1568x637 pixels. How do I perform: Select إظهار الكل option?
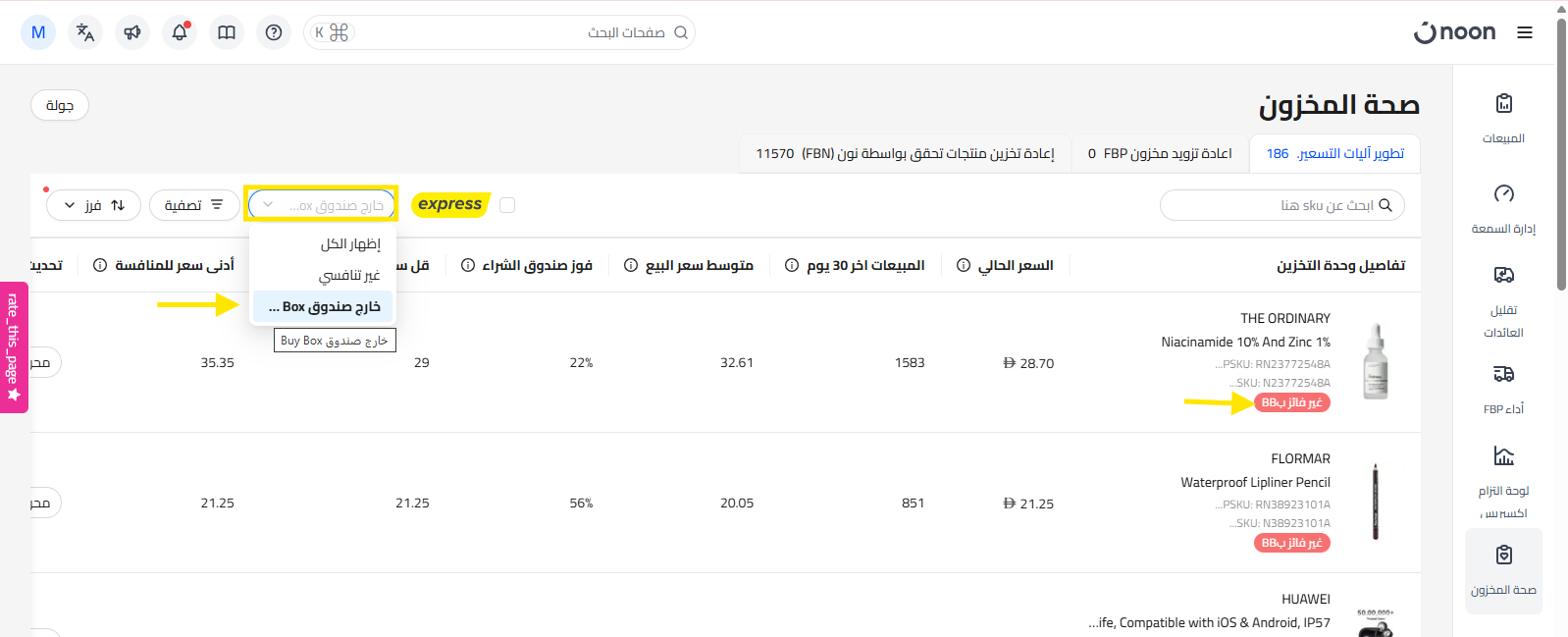click(x=323, y=243)
